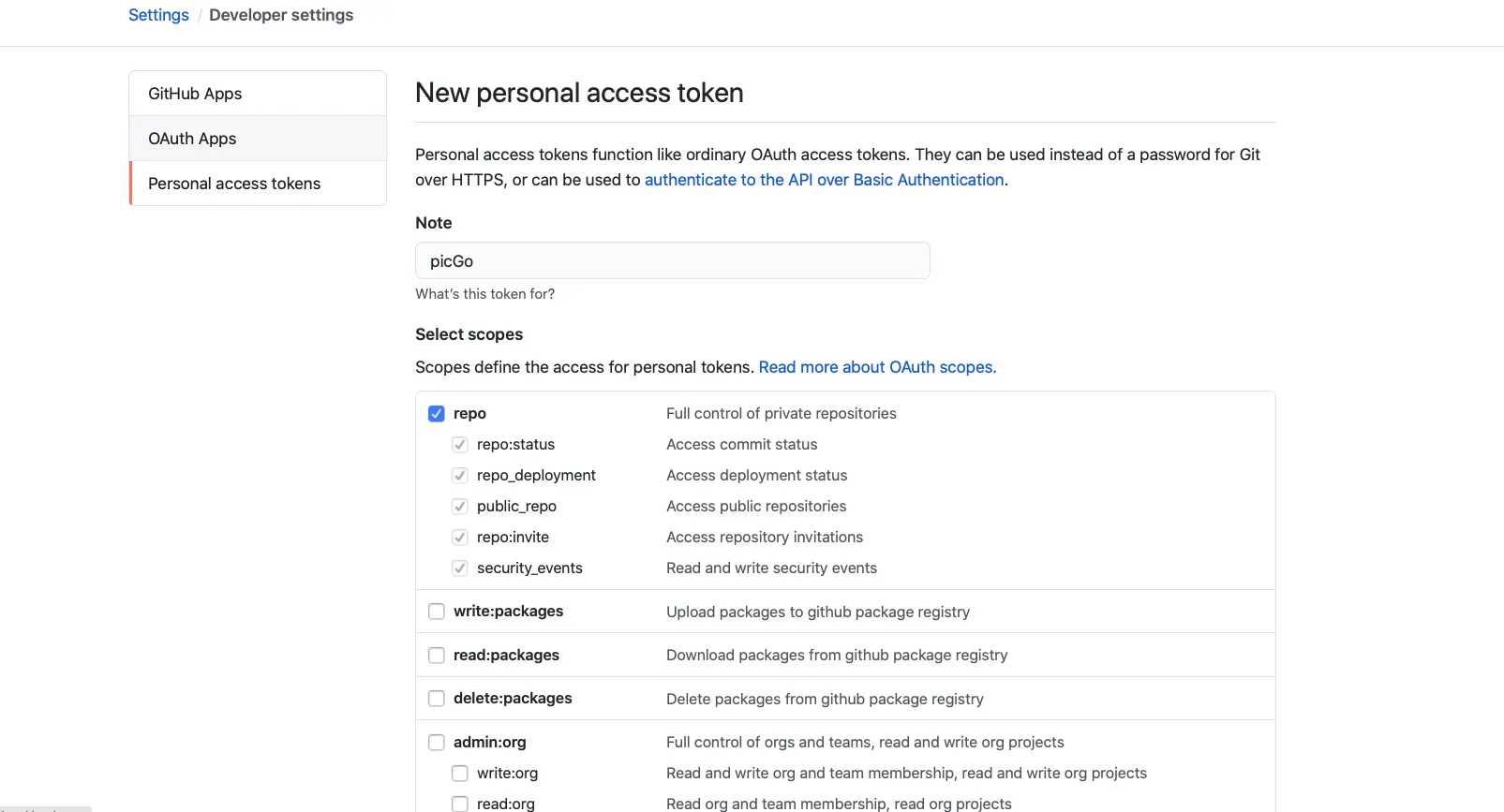This screenshot has width=1504, height=812.
Task: Tick the read:org checkbox
Action: click(x=460, y=804)
